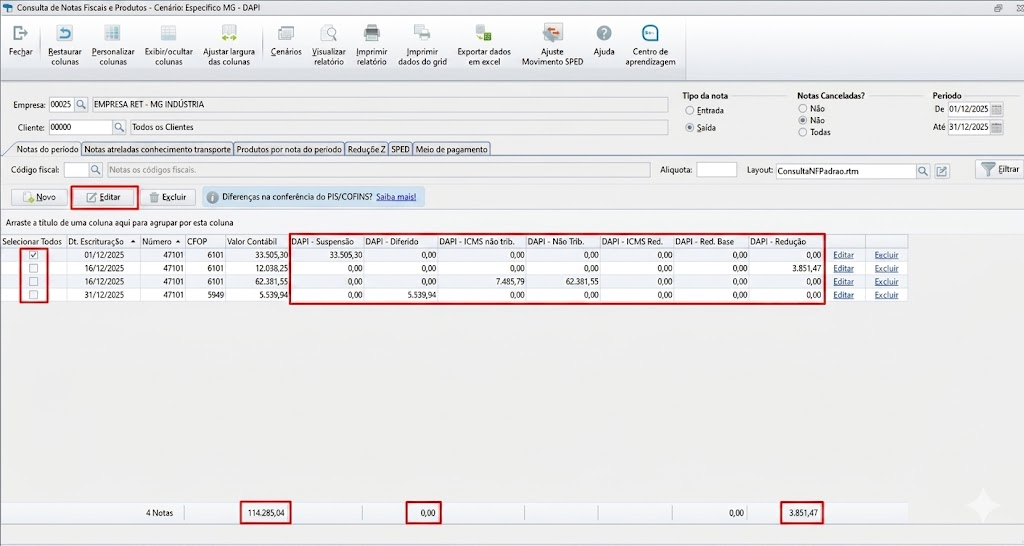
Task: Click the Alíquota input field
Action: 716,170
